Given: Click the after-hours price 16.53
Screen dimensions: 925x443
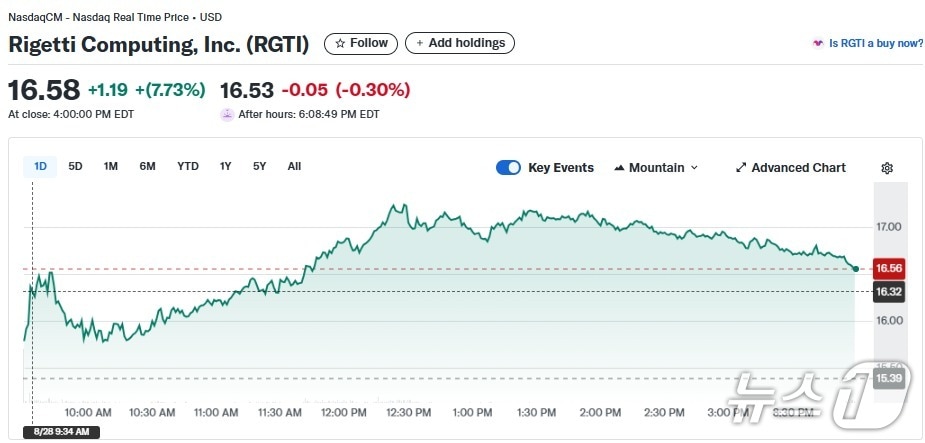Looking at the screenshot, I should click(x=247, y=90).
